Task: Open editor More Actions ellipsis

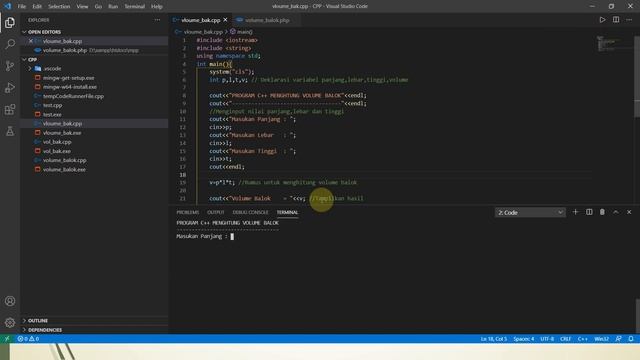Action: click(x=629, y=20)
